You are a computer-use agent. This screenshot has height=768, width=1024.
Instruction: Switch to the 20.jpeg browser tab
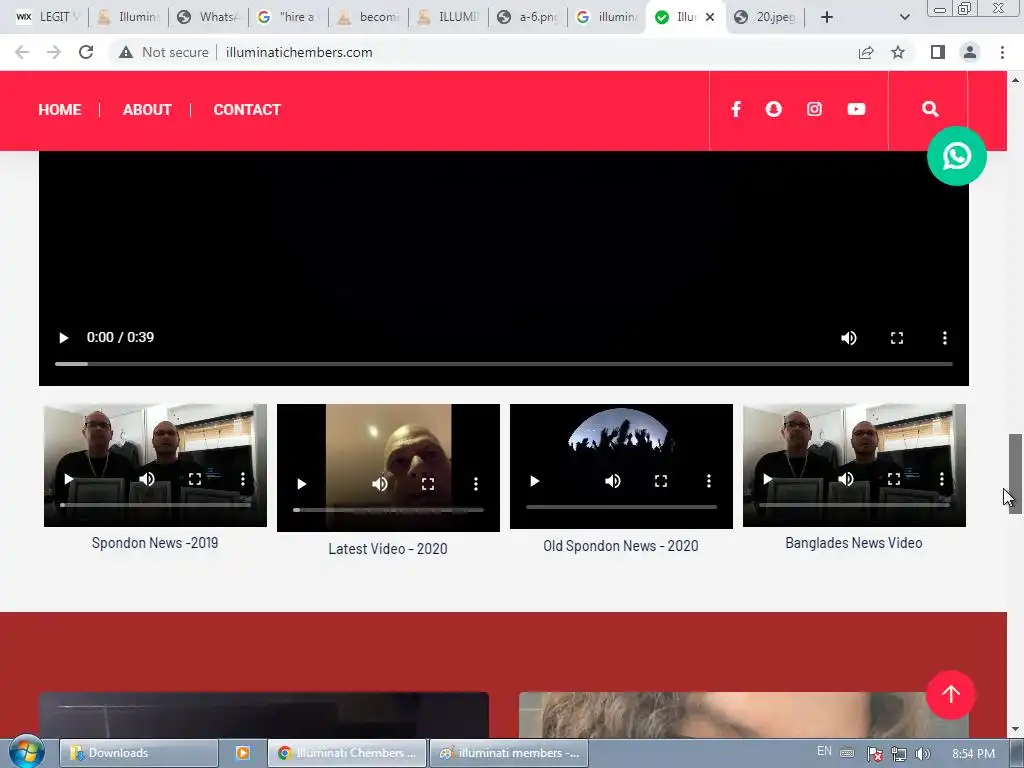(767, 17)
